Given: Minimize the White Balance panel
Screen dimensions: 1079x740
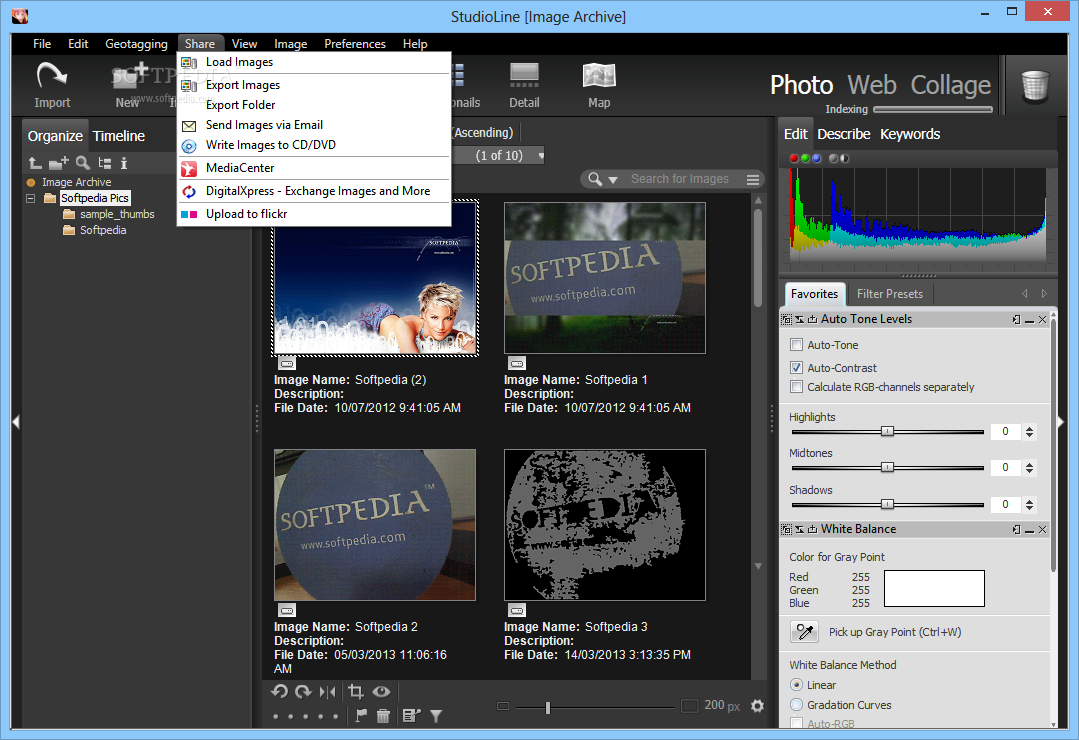Looking at the screenshot, I should pyautogui.click(x=1029, y=530).
